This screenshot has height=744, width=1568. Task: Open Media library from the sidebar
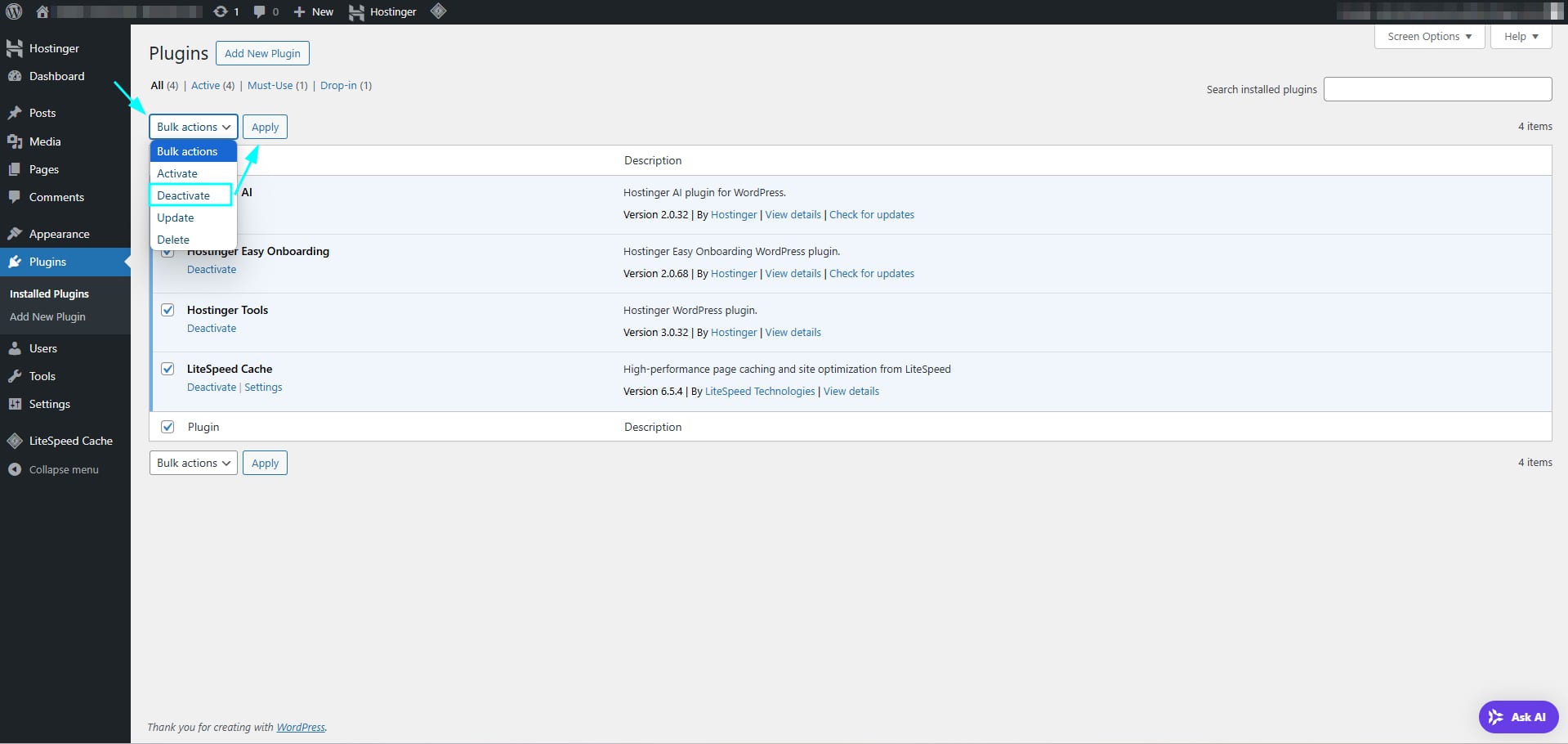point(45,141)
